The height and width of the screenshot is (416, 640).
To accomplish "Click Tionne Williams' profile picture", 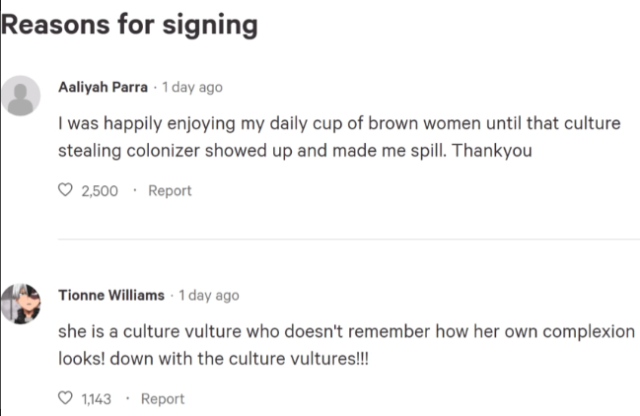I will (x=23, y=302).
